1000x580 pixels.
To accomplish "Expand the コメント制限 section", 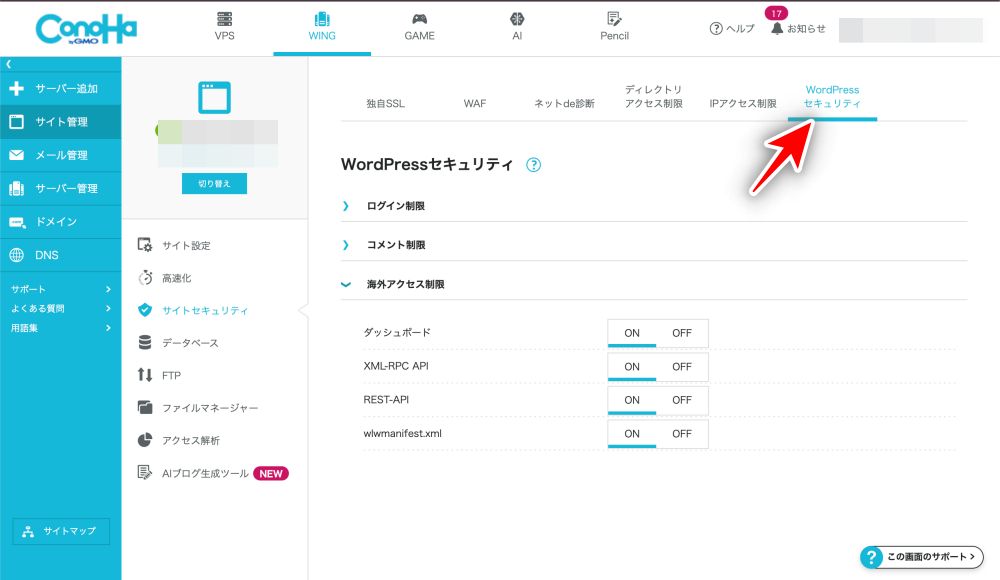I will tap(395, 245).
